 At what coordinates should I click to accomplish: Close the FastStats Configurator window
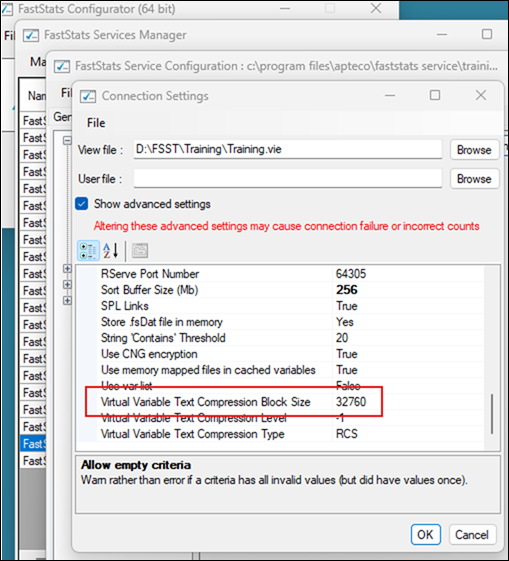click(x=376, y=8)
